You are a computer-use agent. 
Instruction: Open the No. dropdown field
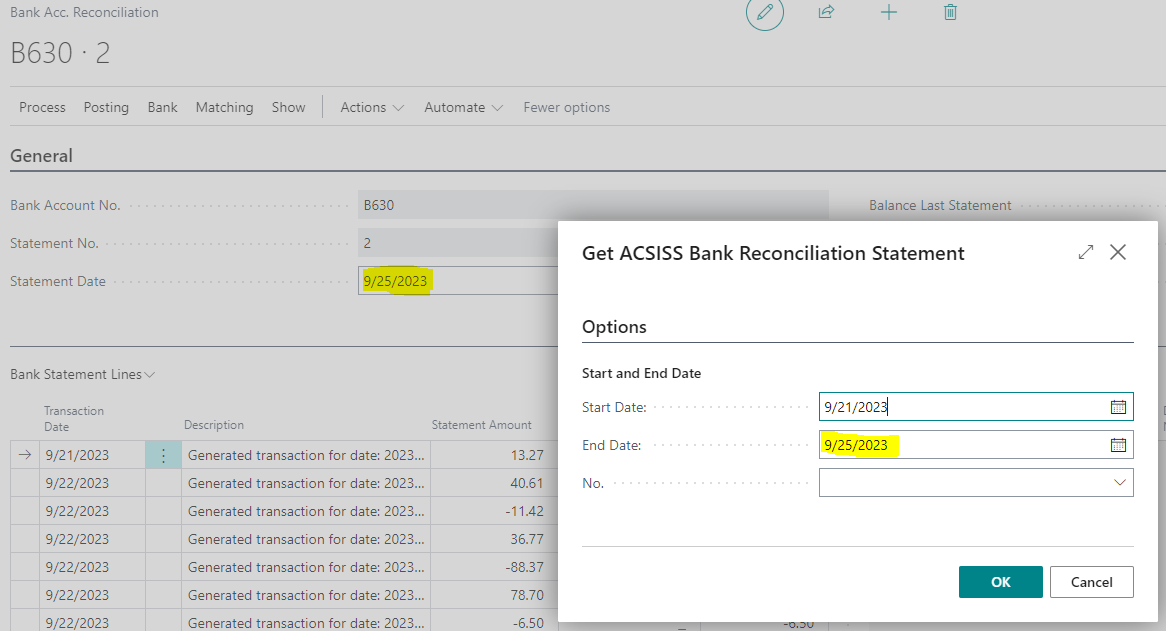1119,483
